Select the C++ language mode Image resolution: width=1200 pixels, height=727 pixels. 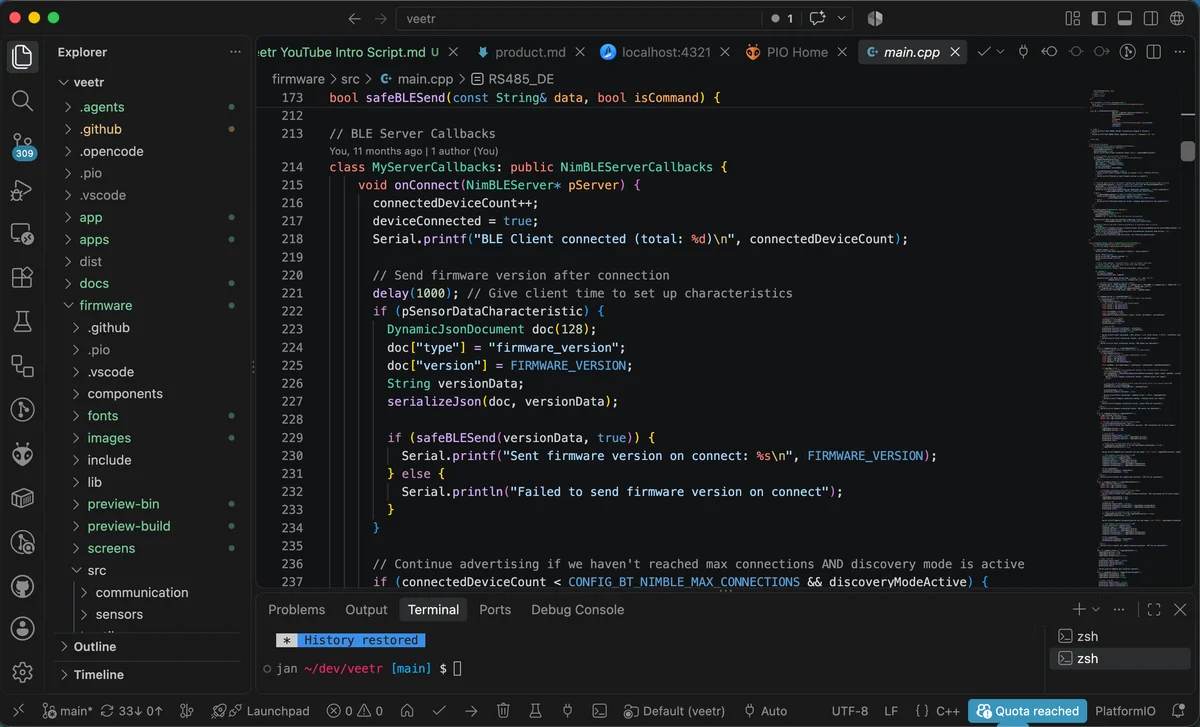click(948, 711)
